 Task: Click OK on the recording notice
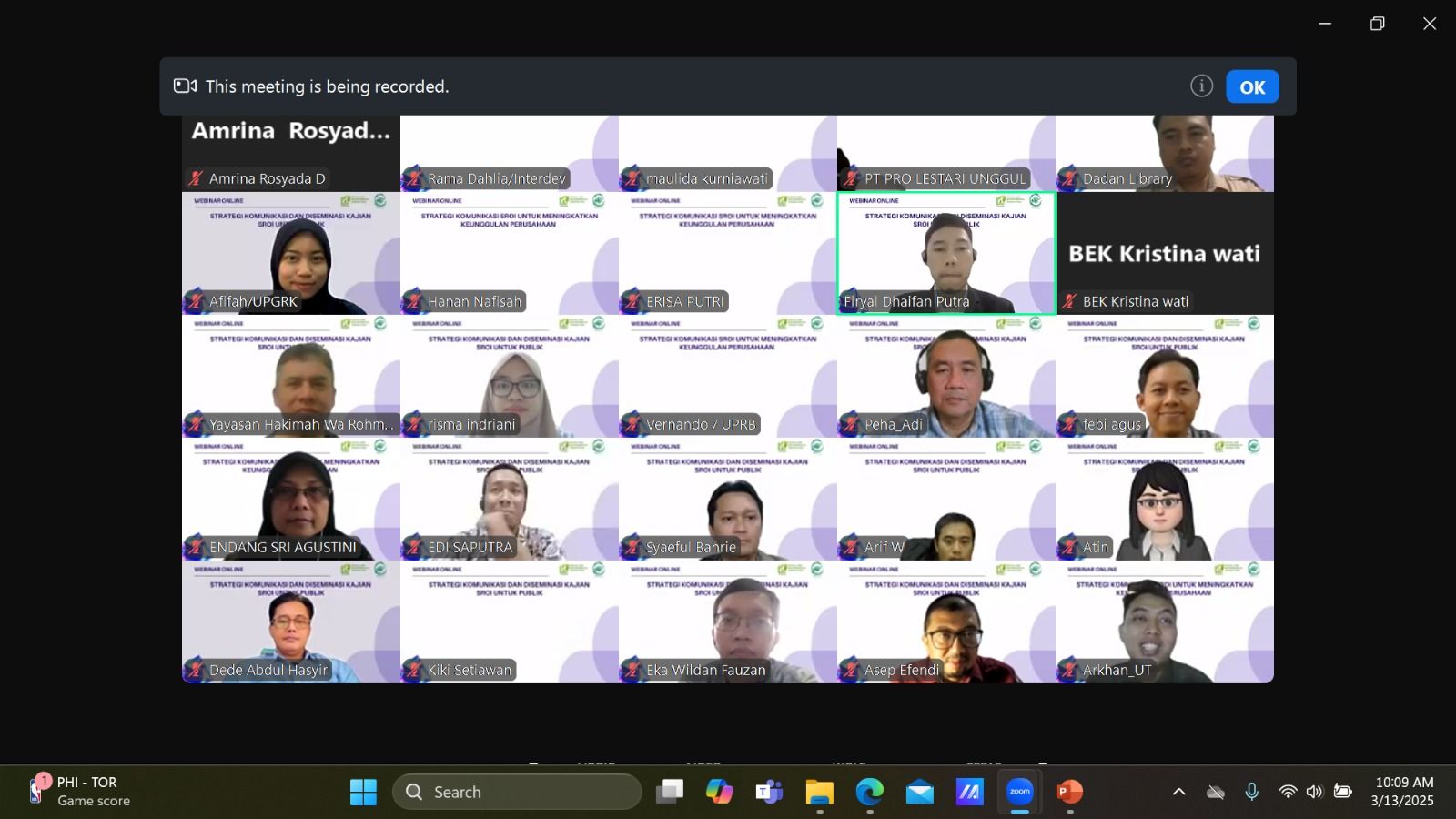click(x=1252, y=87)
